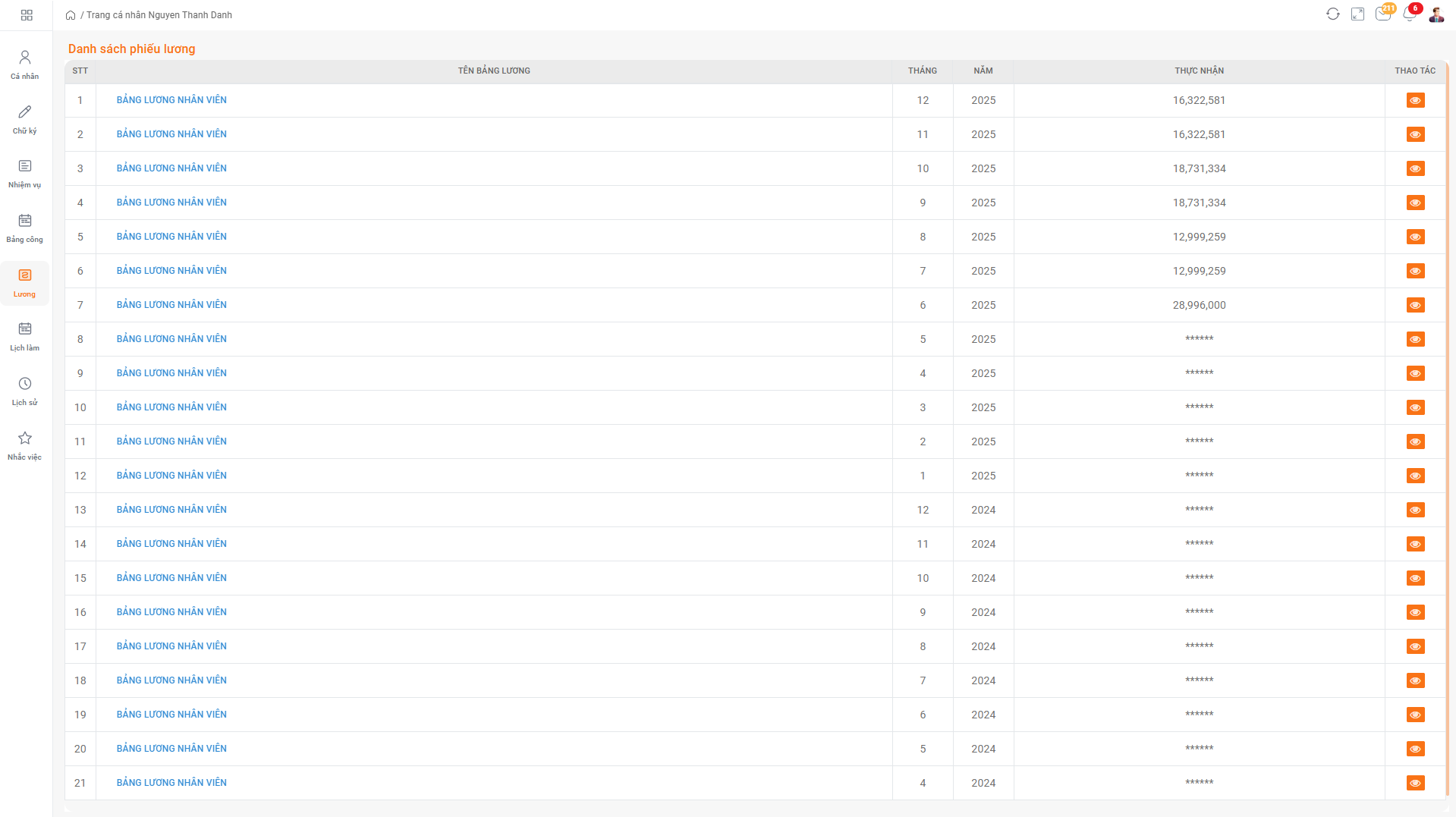Click the home icon in breadcrumb
This screenshot has width=1456, height=817.
71,15
